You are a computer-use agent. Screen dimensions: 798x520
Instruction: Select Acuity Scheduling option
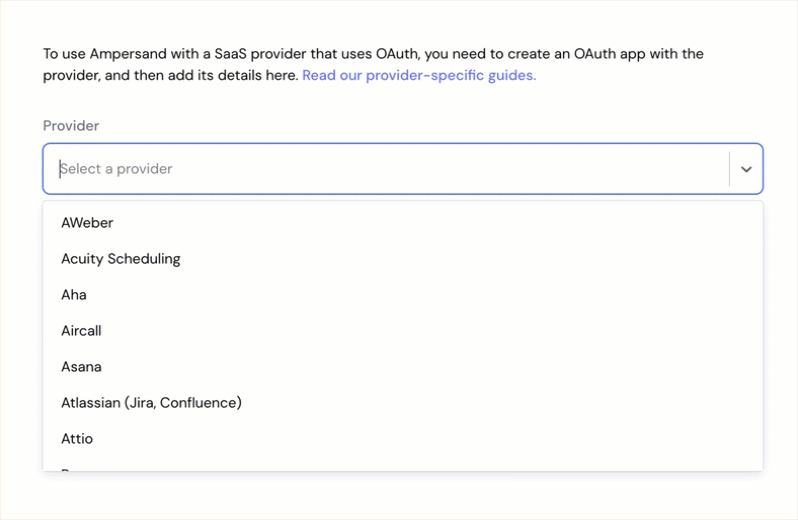(x=403, y=259)
